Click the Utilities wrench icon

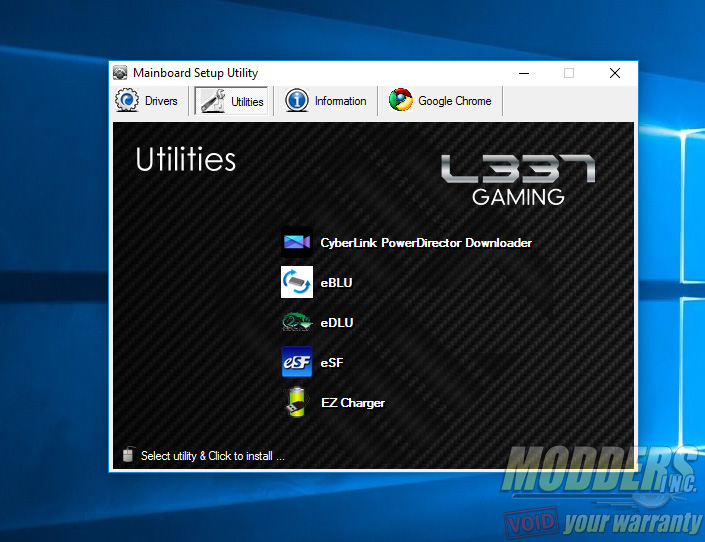pyautogui.click(x=213, y=101)
